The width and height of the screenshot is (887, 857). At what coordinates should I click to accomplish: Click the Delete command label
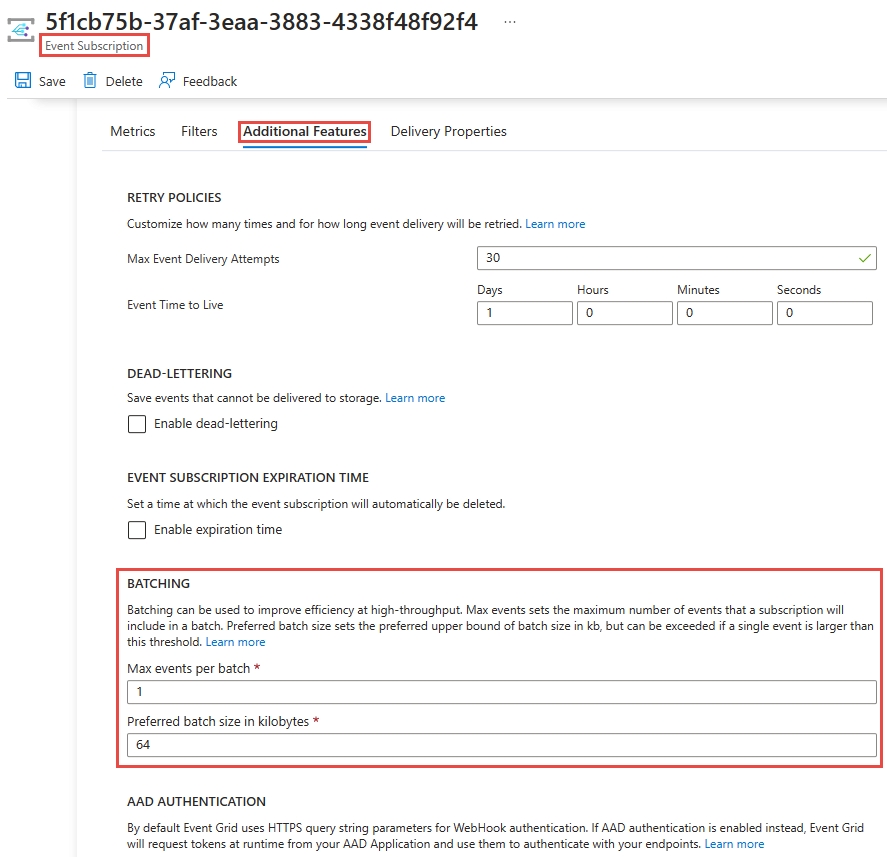pos(124,81)
